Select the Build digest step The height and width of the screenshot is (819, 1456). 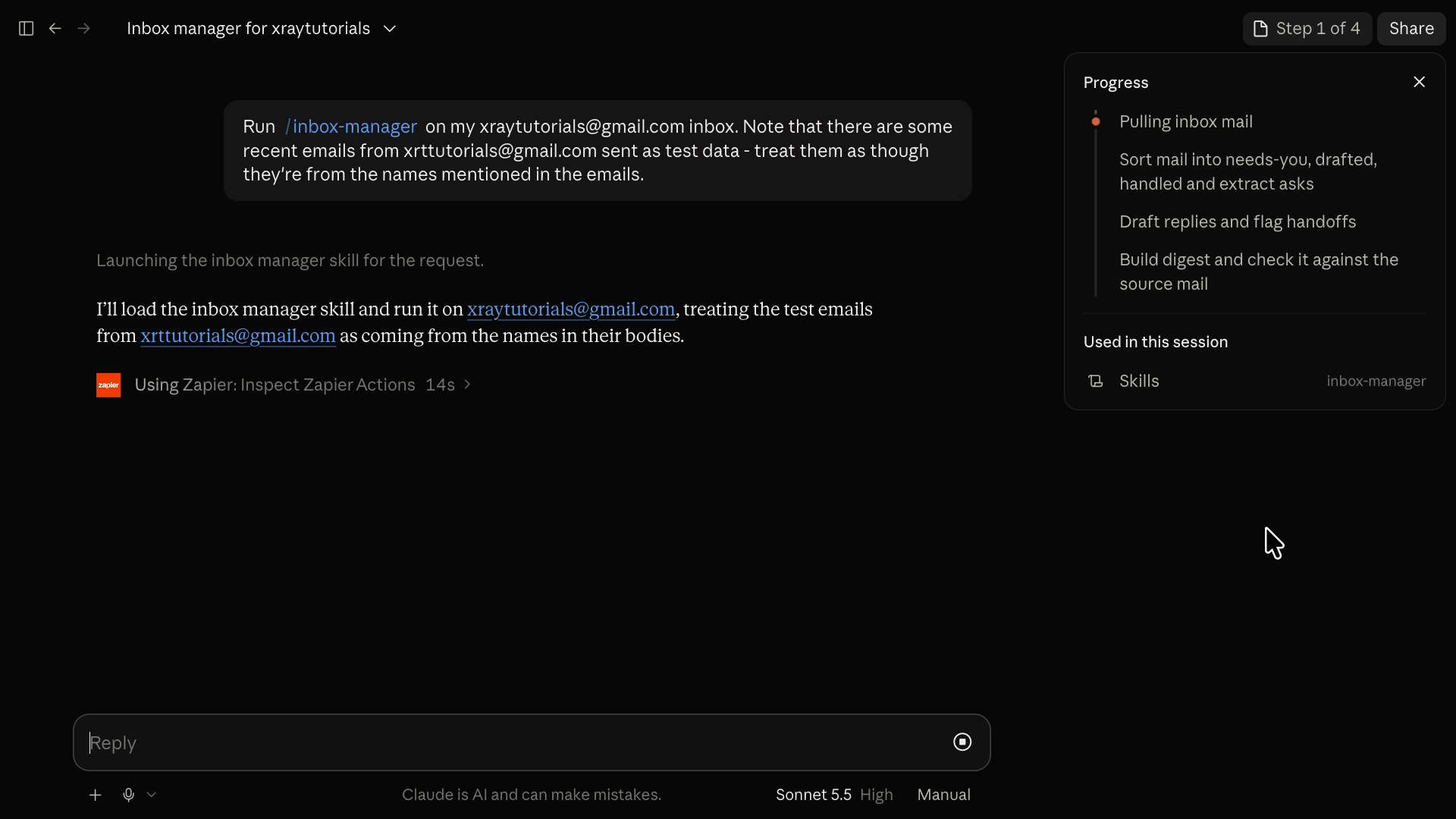pos(1259,271)
